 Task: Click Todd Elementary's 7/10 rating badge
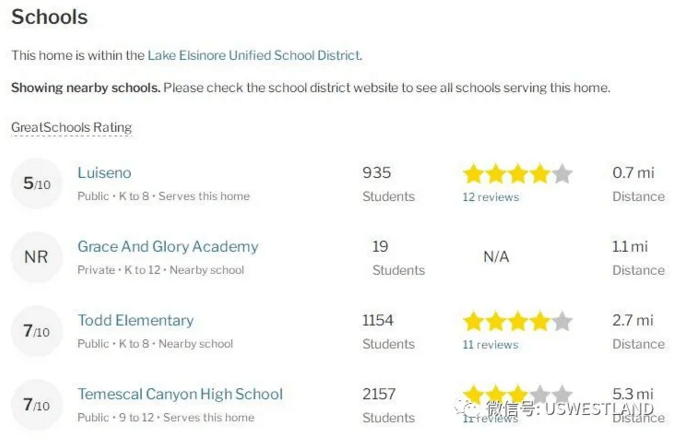point(36,331)
